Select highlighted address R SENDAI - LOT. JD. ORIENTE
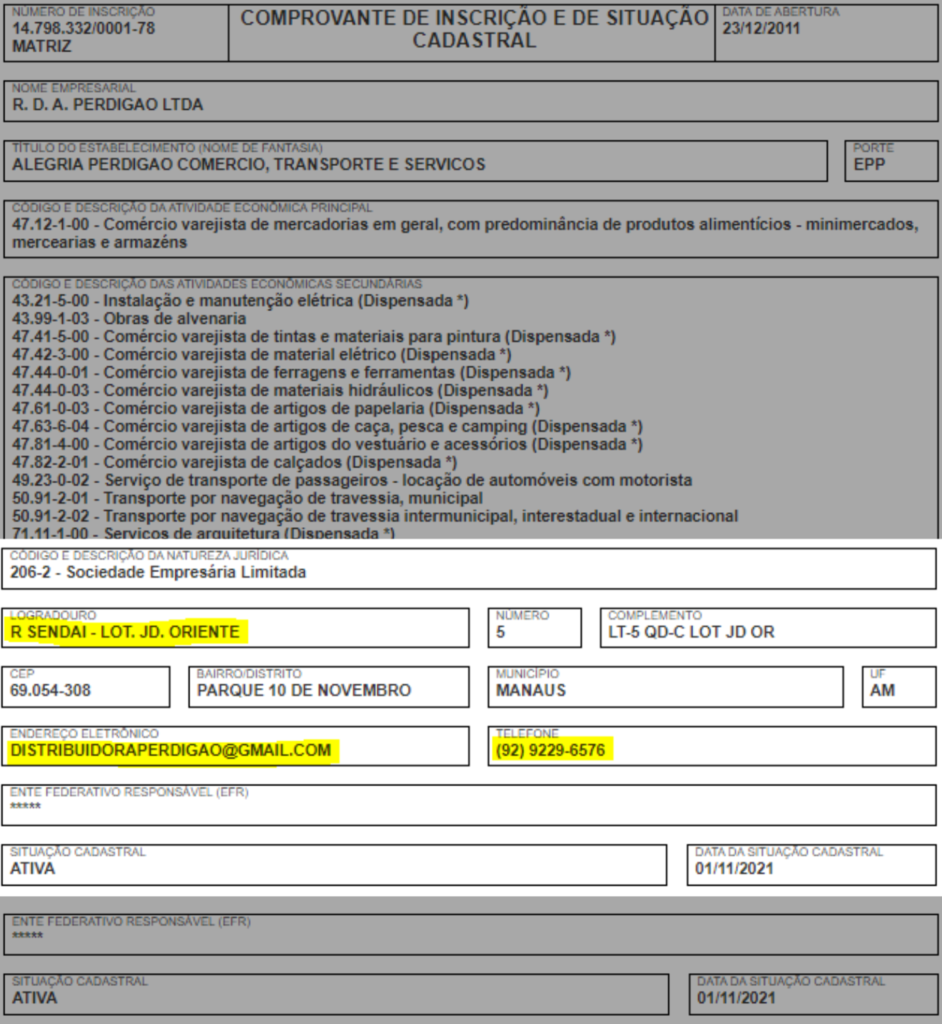The image size is (942, 1024). [x=125, y=632]
